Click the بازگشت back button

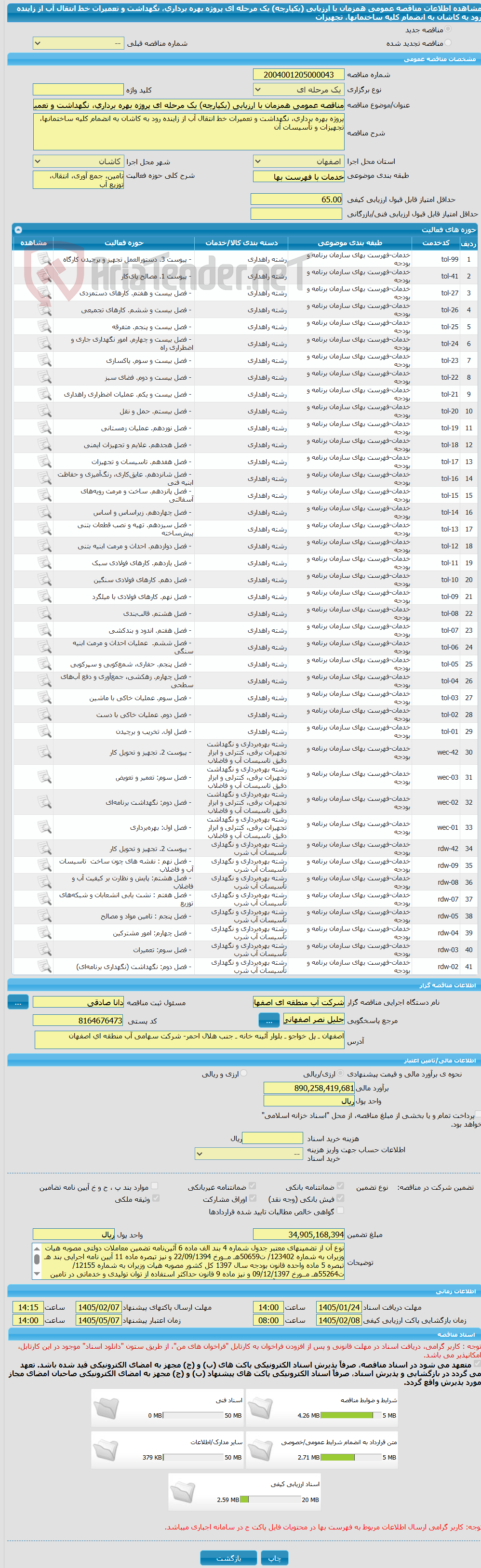tap(228, 1557)
